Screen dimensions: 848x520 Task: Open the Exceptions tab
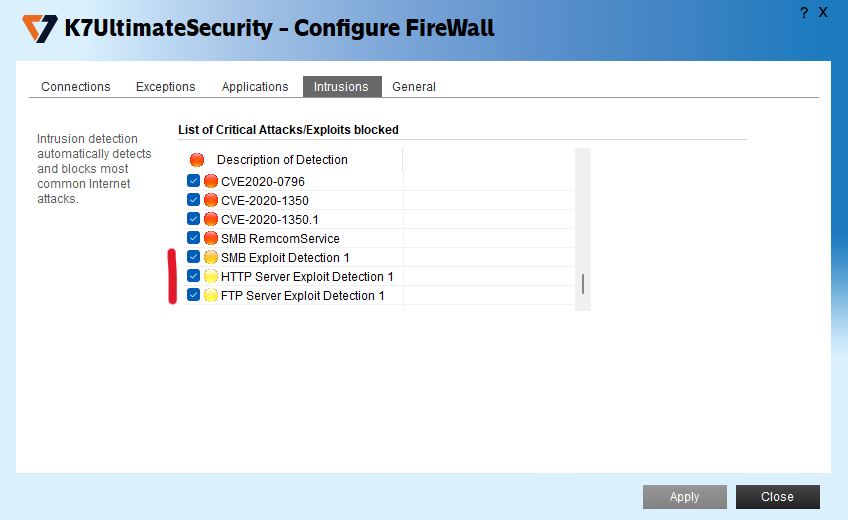click(166, 87)
